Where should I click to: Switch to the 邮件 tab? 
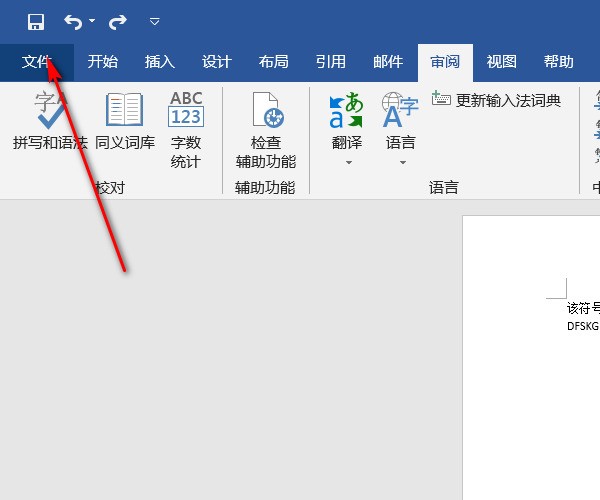click(x=388, y=62)
